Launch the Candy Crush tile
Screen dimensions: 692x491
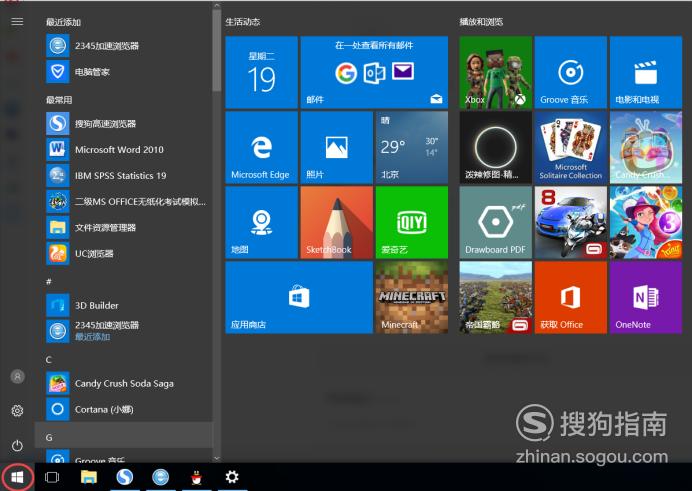coord(646,147)
